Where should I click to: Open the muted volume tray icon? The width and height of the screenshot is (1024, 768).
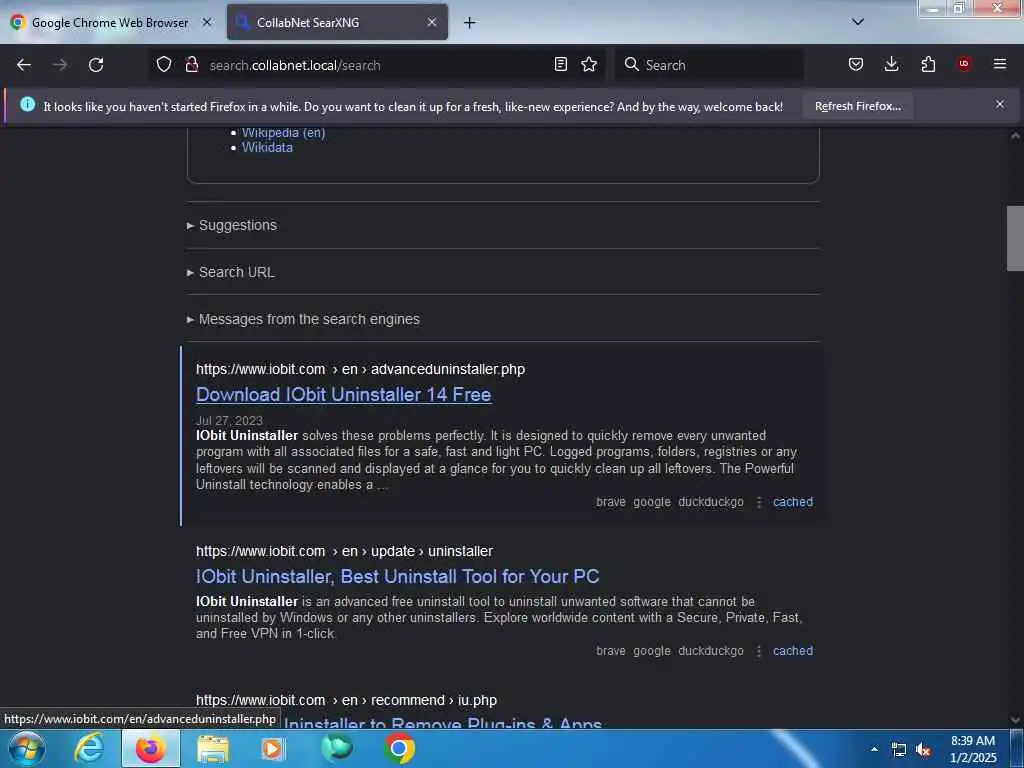[923, 749]
